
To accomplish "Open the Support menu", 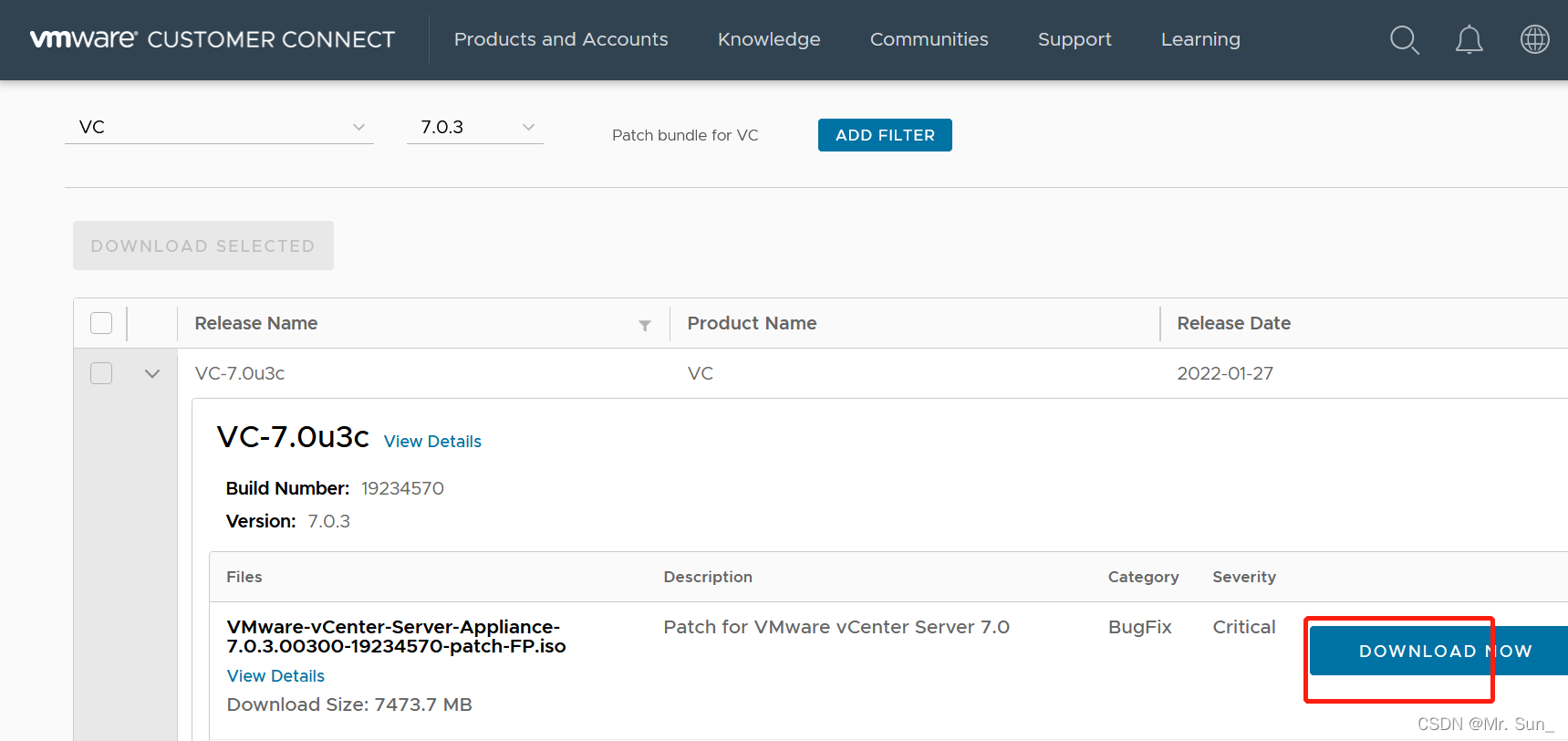I will click(x=1075, y=39).
